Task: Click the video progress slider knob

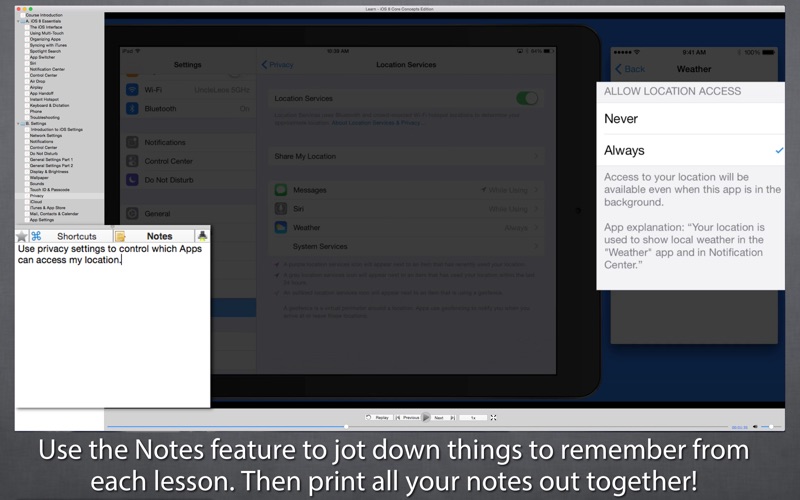Action: (x=346, y=427)
